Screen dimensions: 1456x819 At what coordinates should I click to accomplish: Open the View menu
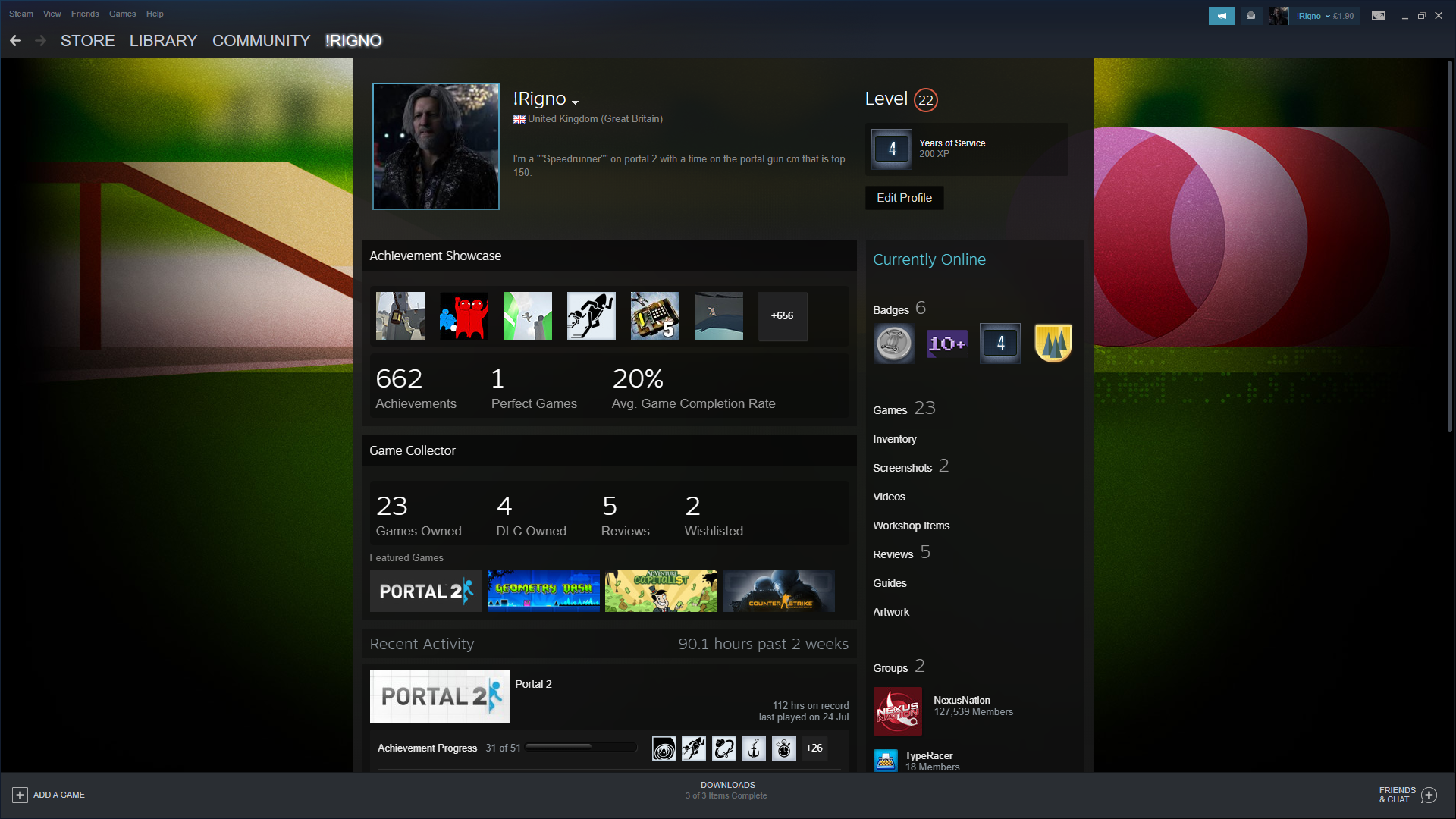(52, 14)
